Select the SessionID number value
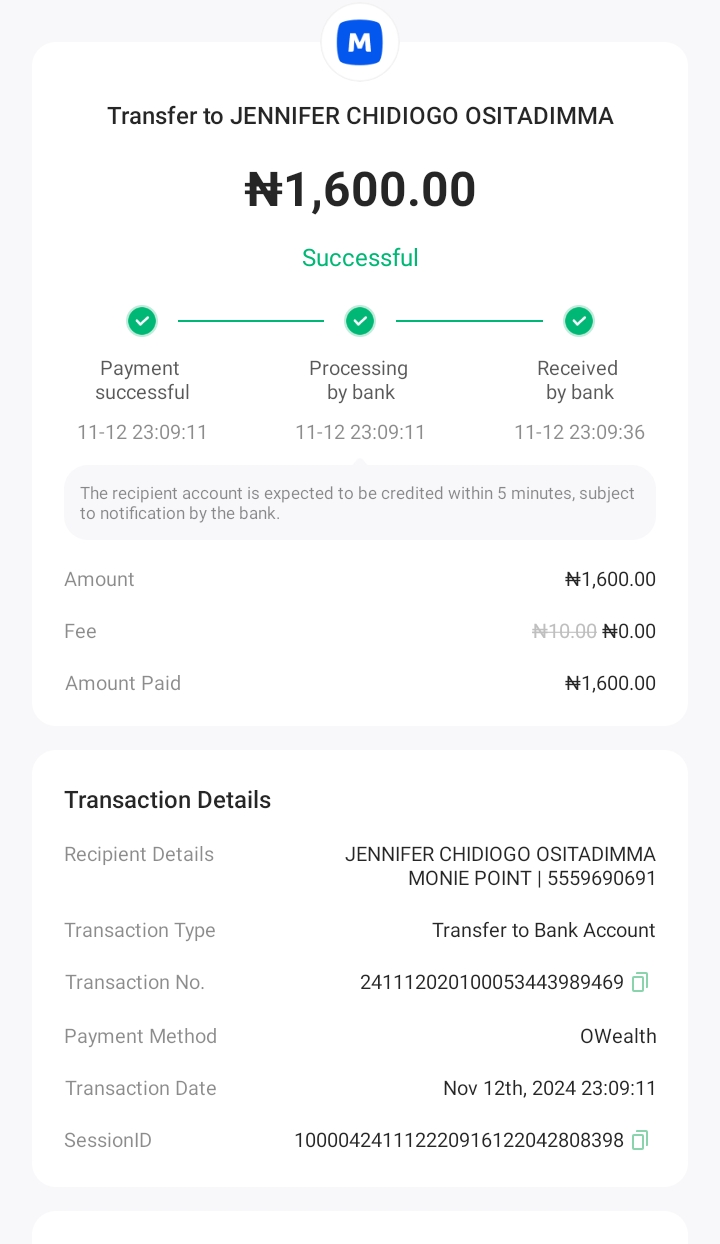Screen dimensions: 720x1244 (458, 1140)
